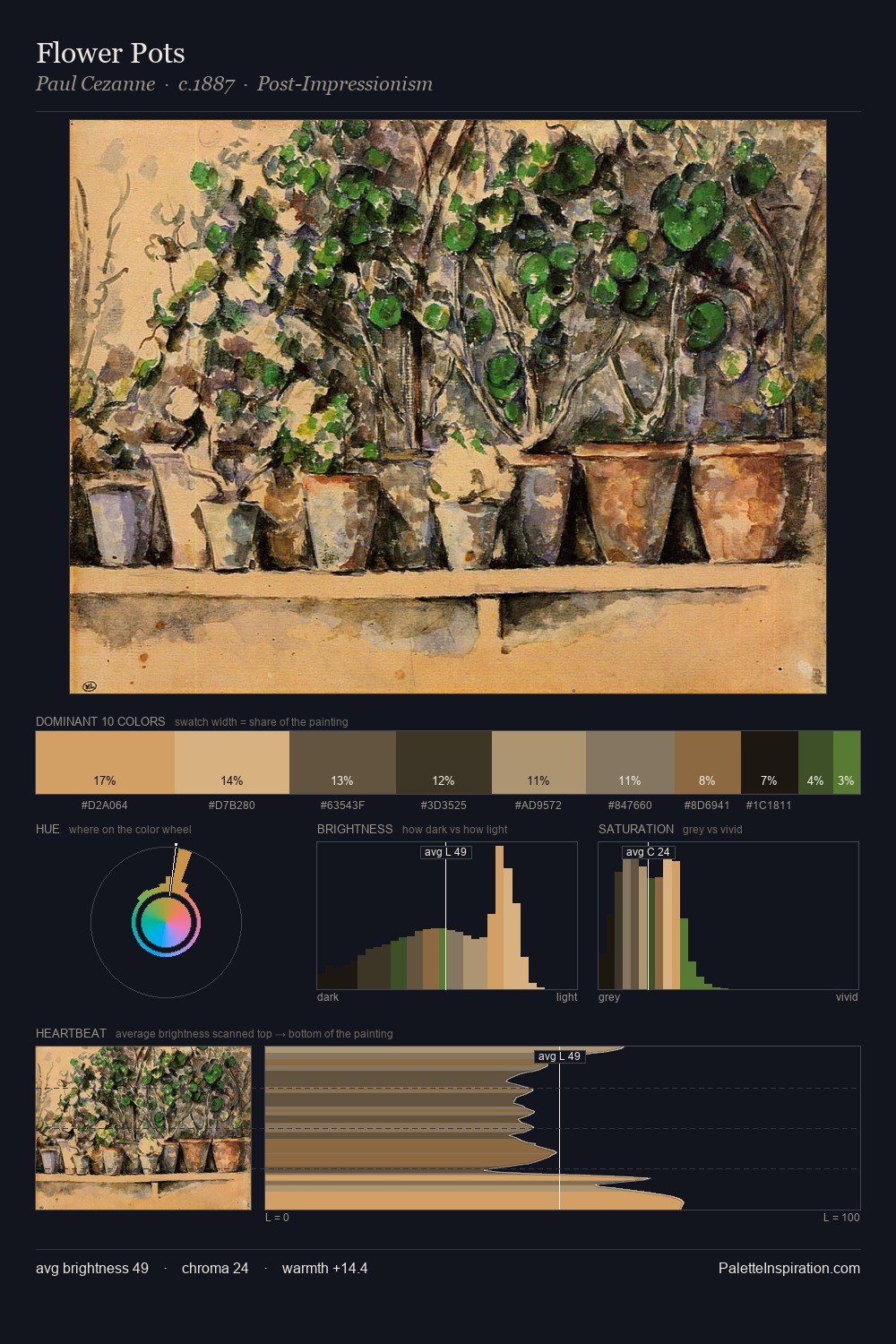Click 'swatch width = share of the painting' caption
This screenshot has width=896, height=1344.
(x=262, y=722)
